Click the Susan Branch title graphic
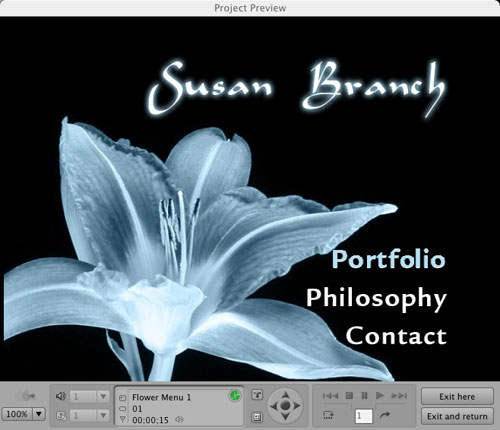Viewport: 500px width, 430px height. click(x=297, y=87)
